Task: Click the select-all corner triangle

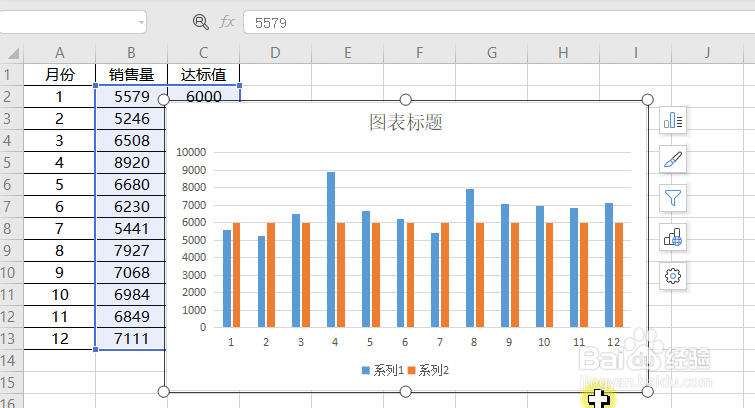Action: [13, 53]
